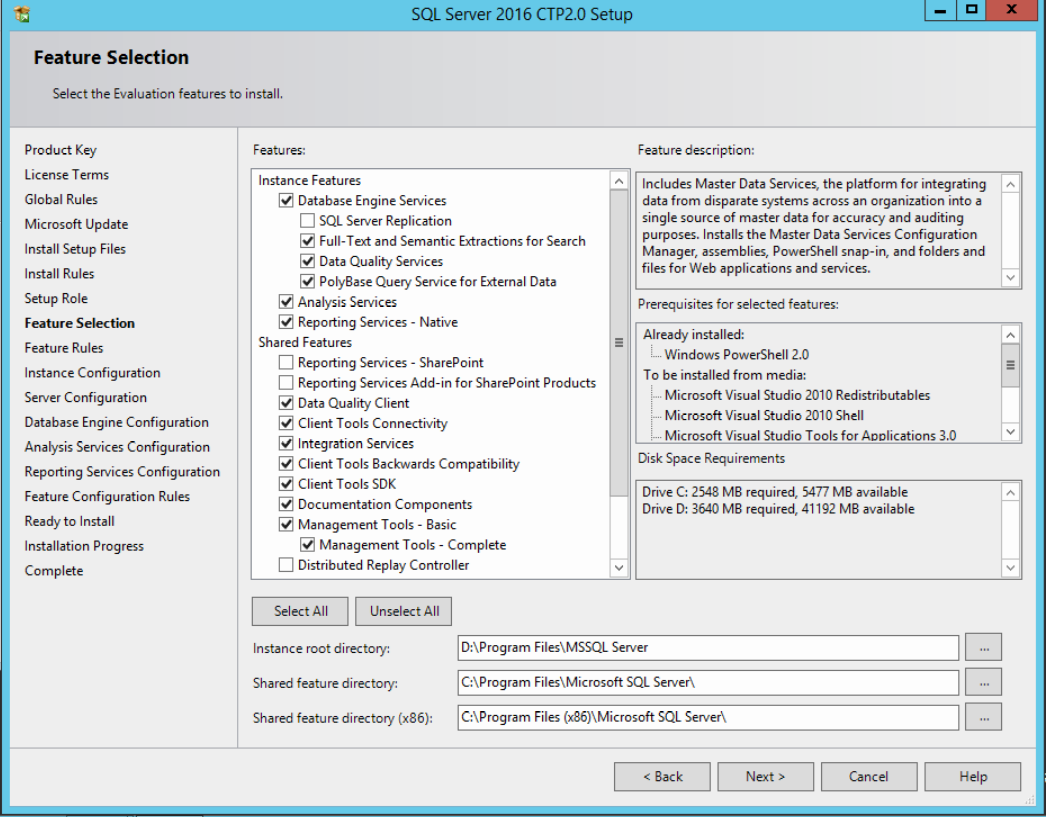Image resolution: width=1046 pixels, height=817 pixels.
Task: Enable Distributed Replay Controller checkbox
Action: point(286,565)
